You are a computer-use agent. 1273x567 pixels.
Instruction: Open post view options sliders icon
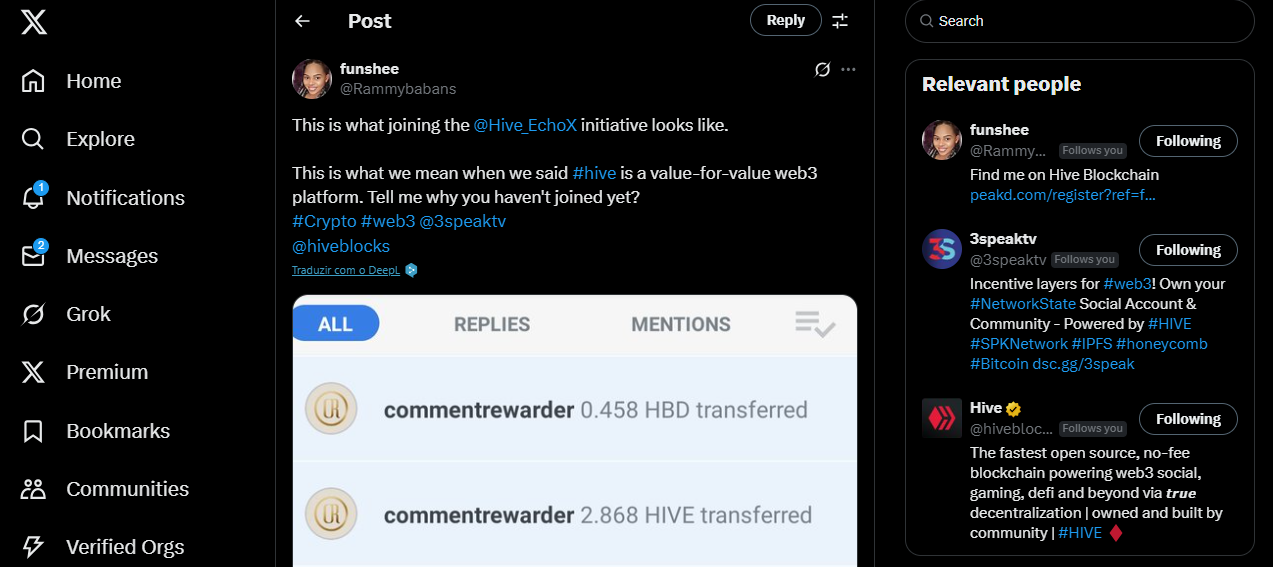click(840, 21)
